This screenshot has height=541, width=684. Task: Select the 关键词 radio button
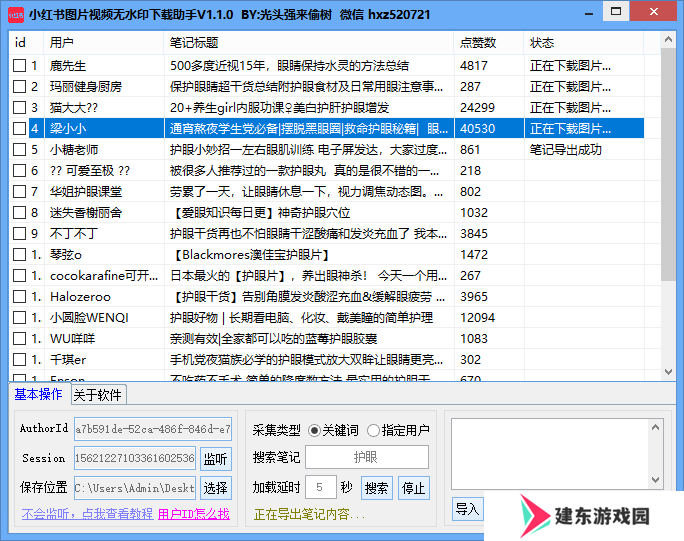[314, 431]
